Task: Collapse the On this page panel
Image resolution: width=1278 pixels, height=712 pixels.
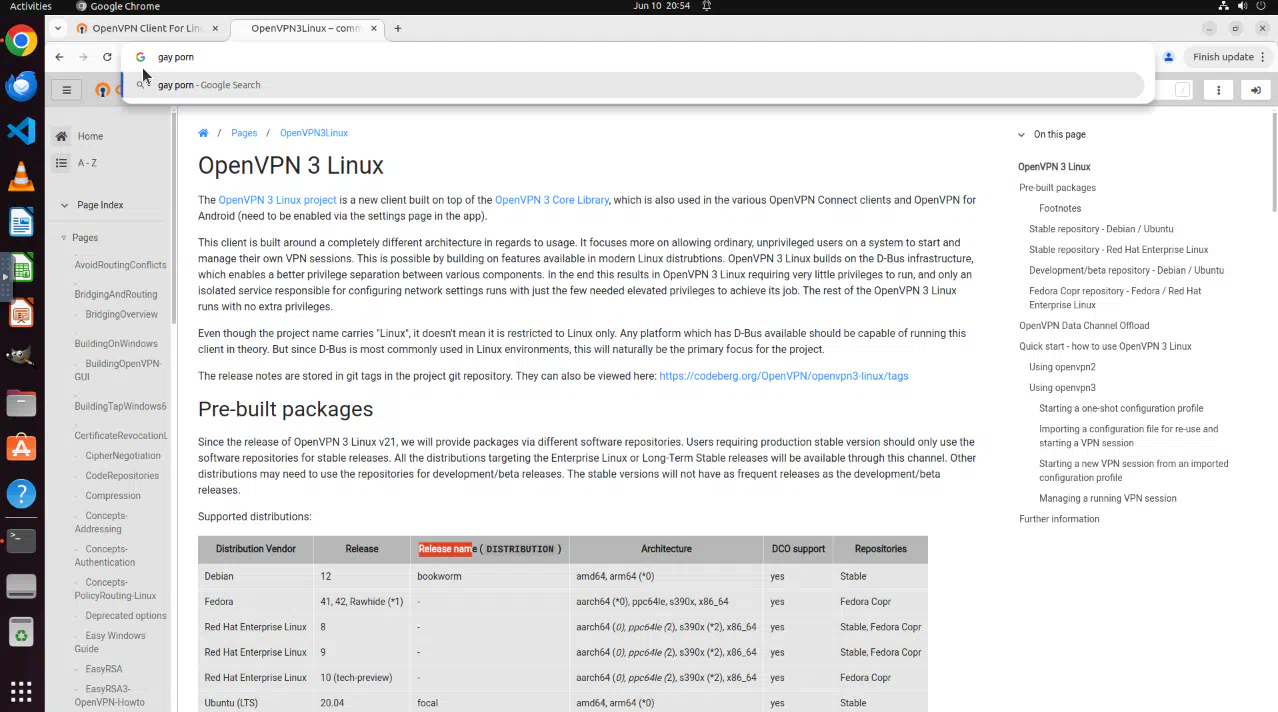Action: tap(1021, 134)
